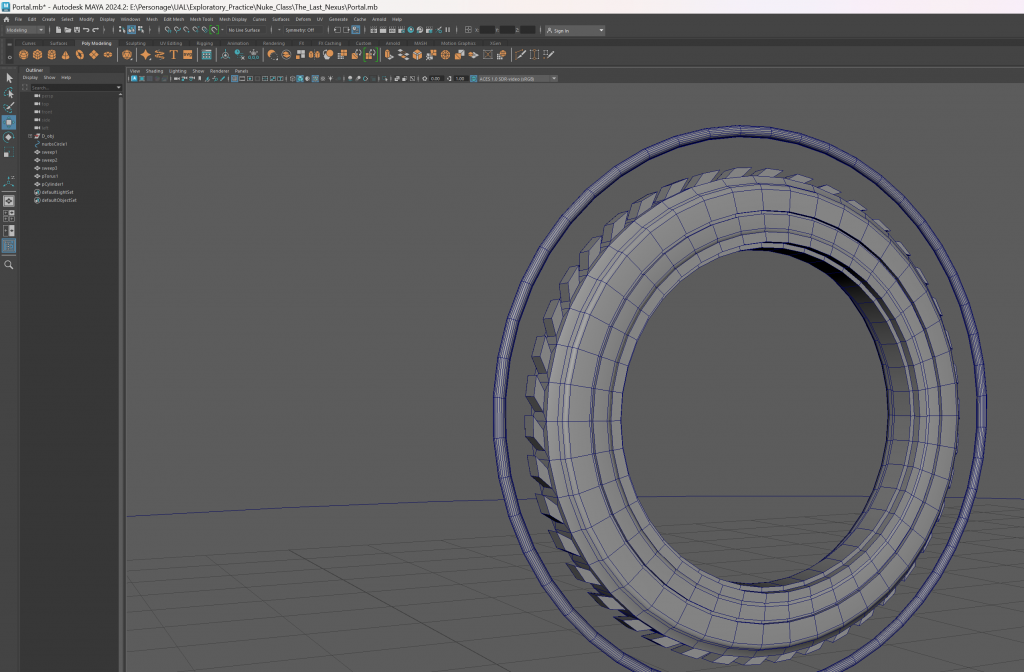Open the Outliner Display menu
This screenshot has width=1024, height=672.
pyautogui.click(x=31, y=78)
